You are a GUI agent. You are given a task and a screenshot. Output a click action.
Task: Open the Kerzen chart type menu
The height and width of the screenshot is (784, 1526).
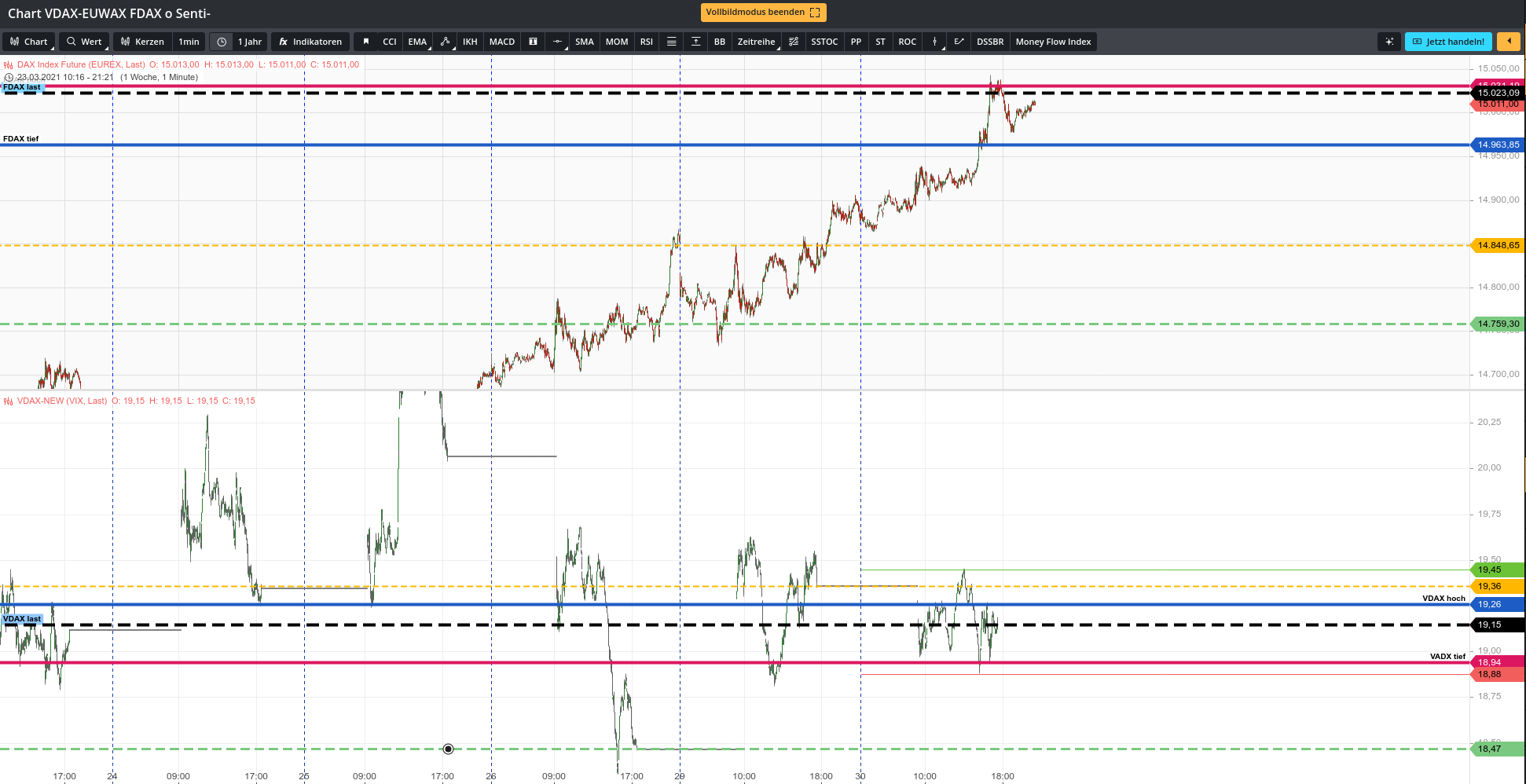click(142, 42)
